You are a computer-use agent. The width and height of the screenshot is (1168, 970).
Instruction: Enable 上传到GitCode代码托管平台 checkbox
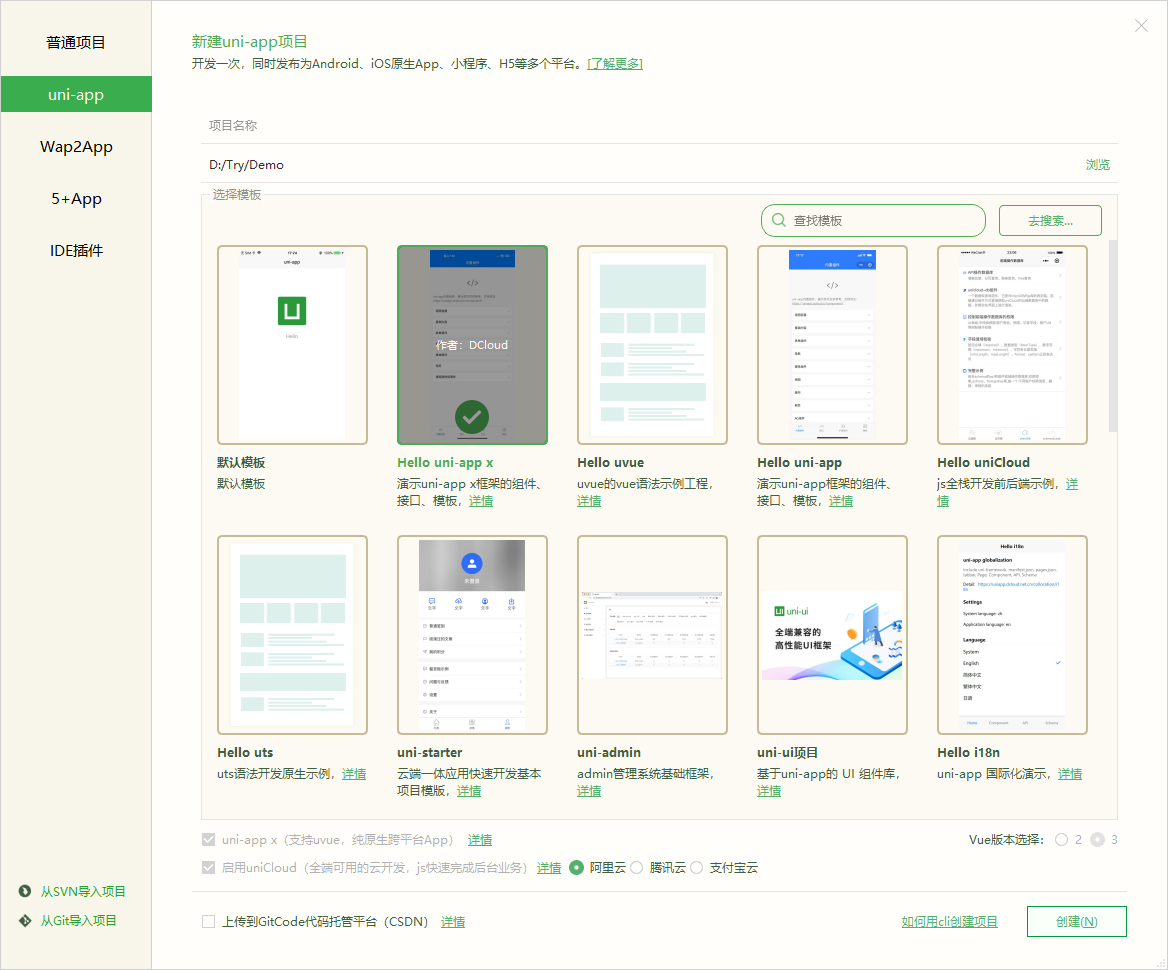tap(209, 922)
